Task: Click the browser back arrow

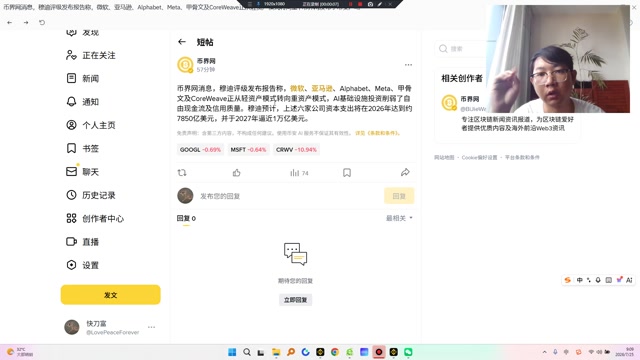Action: (x=10, y=22)
